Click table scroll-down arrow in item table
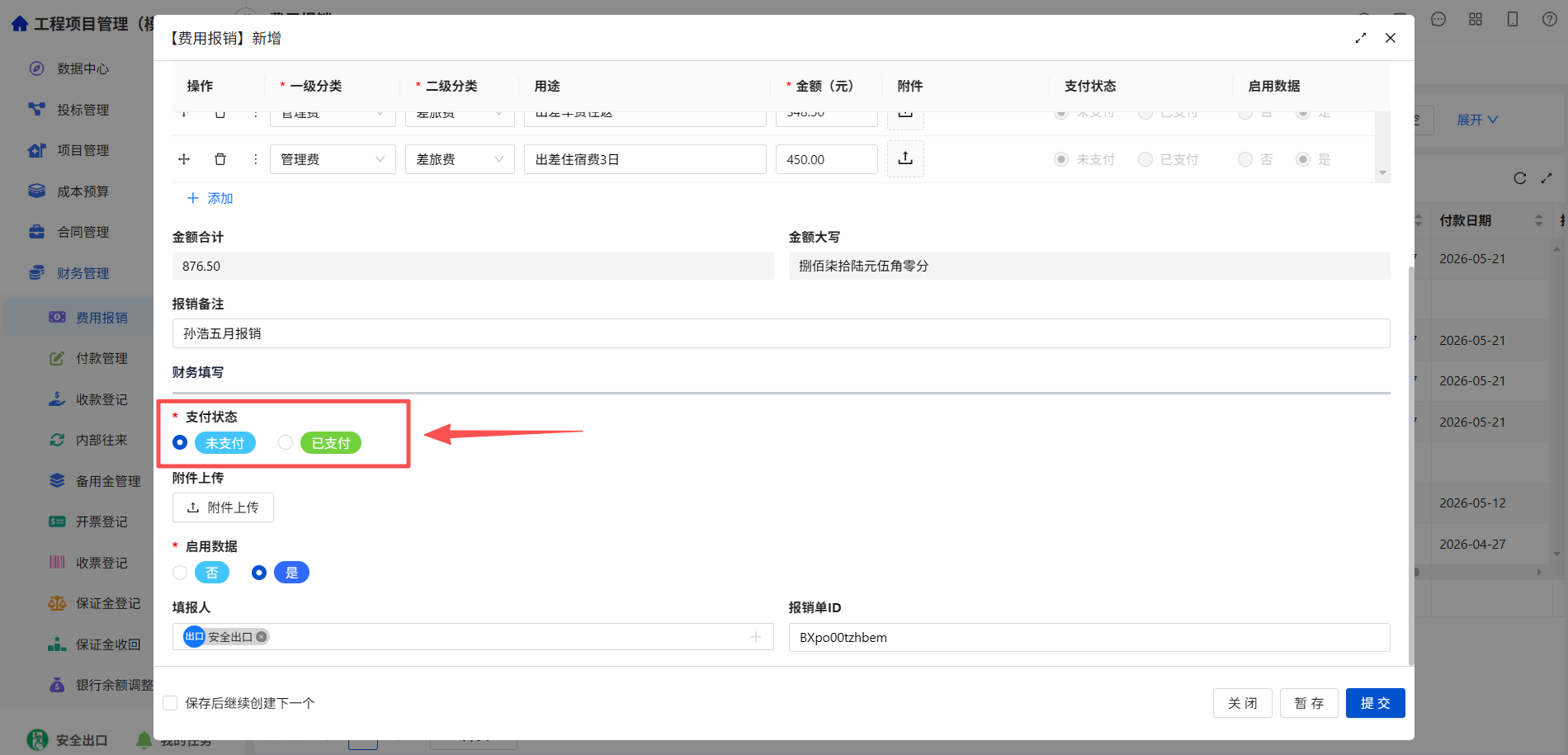The height and width of the screenshot is (755, 1568). click(x=1382, y=172)
